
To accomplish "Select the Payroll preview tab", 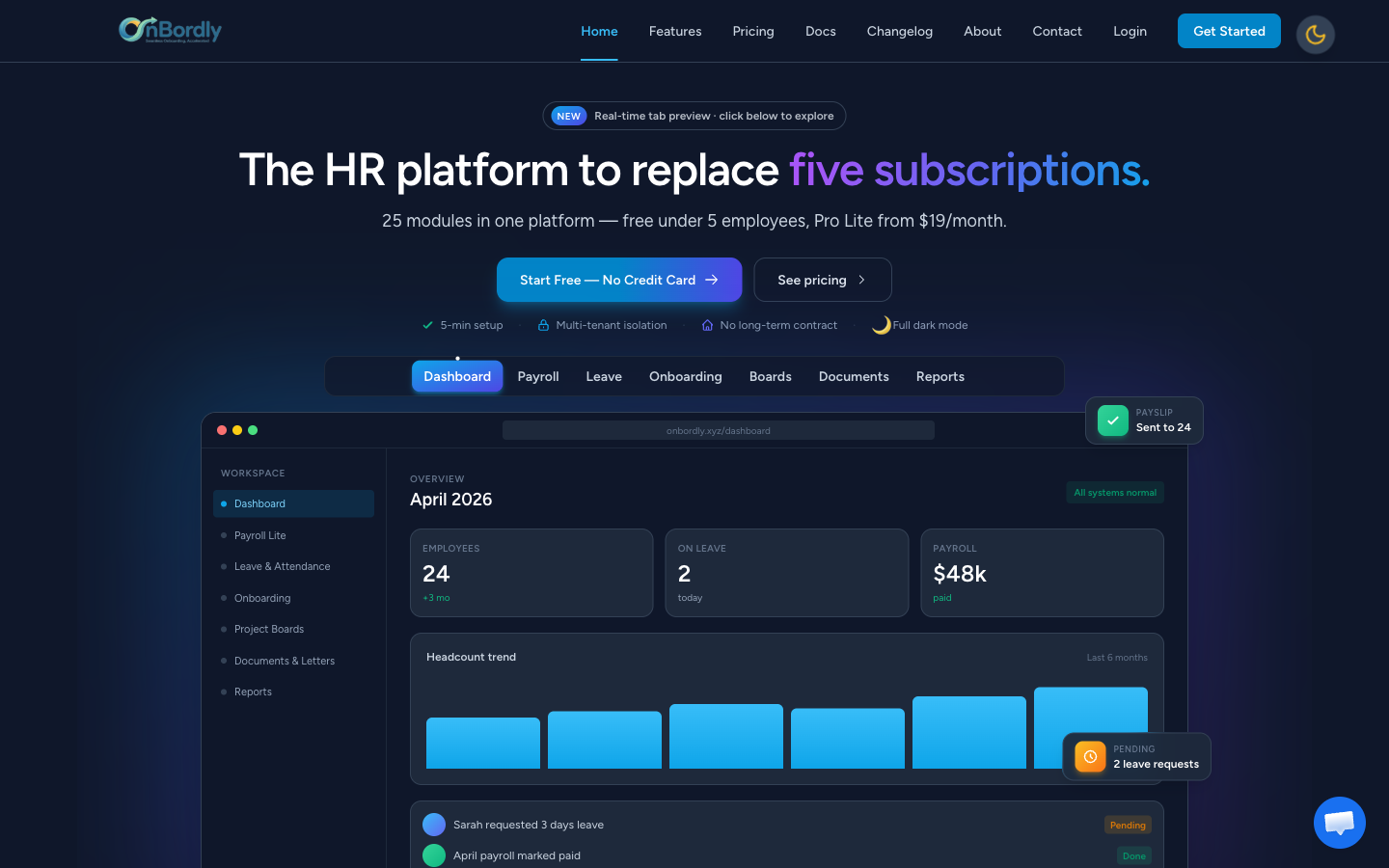I will pos(538,376).
